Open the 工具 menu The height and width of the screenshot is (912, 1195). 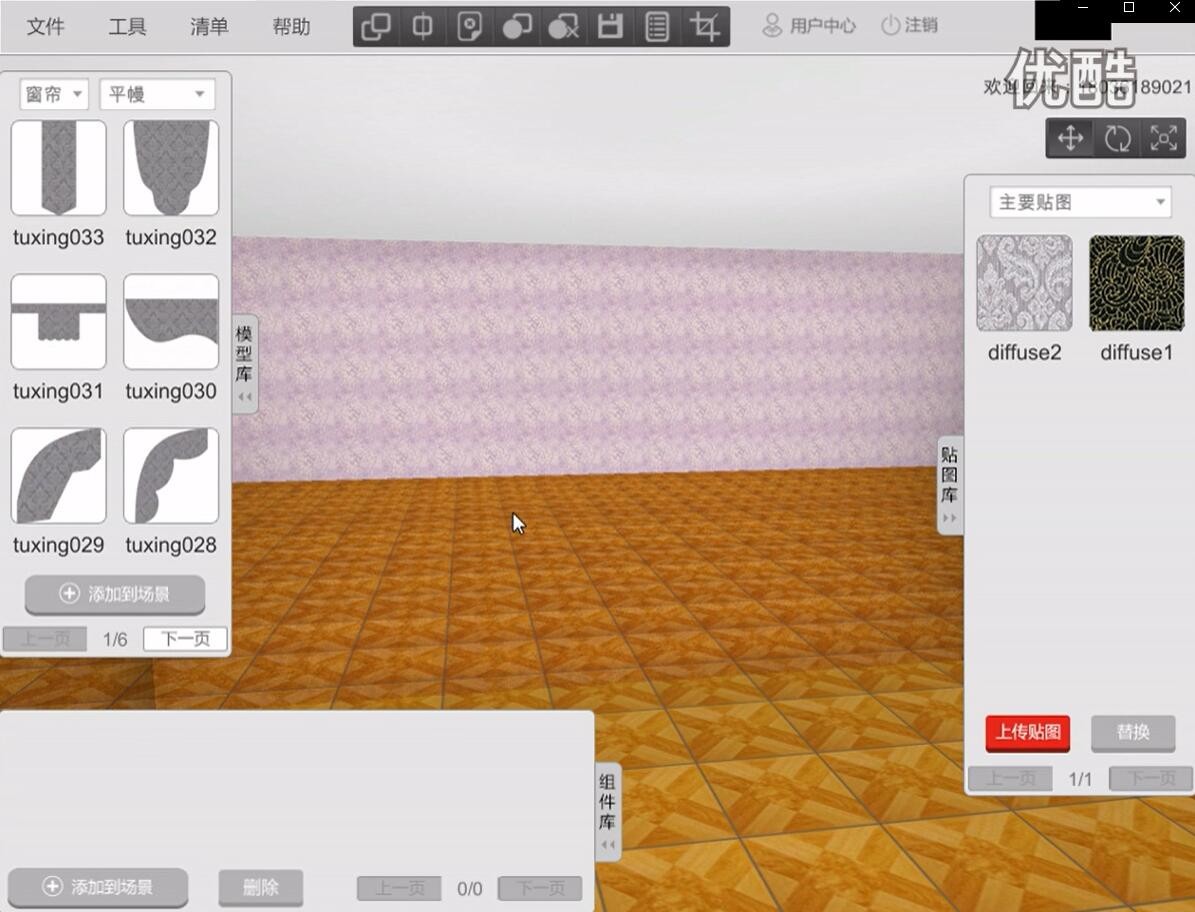[x=127, y=27]
